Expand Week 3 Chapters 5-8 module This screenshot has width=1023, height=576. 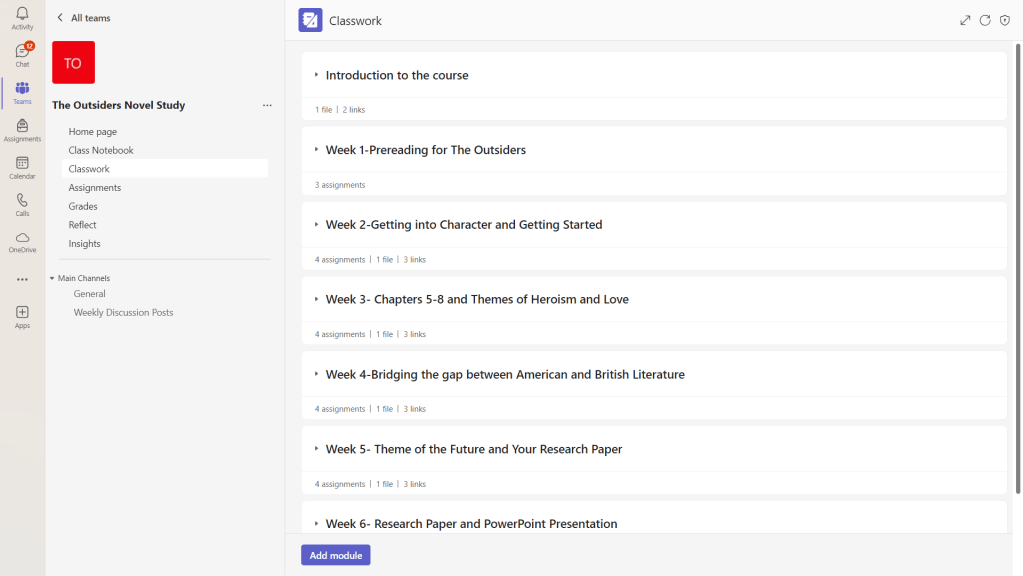pos(316,299)
